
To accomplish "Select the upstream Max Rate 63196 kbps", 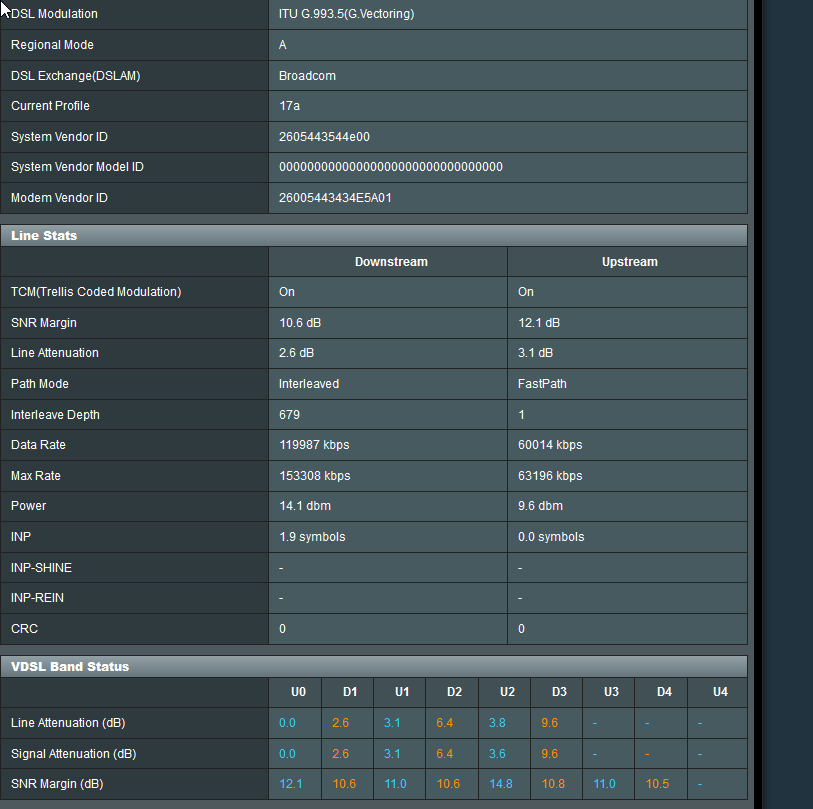I will point(549,476).
